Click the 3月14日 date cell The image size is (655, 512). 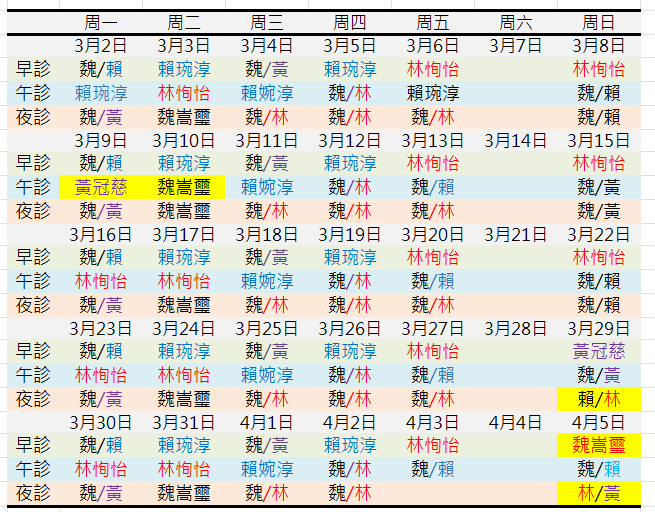(x=515, y=140)
